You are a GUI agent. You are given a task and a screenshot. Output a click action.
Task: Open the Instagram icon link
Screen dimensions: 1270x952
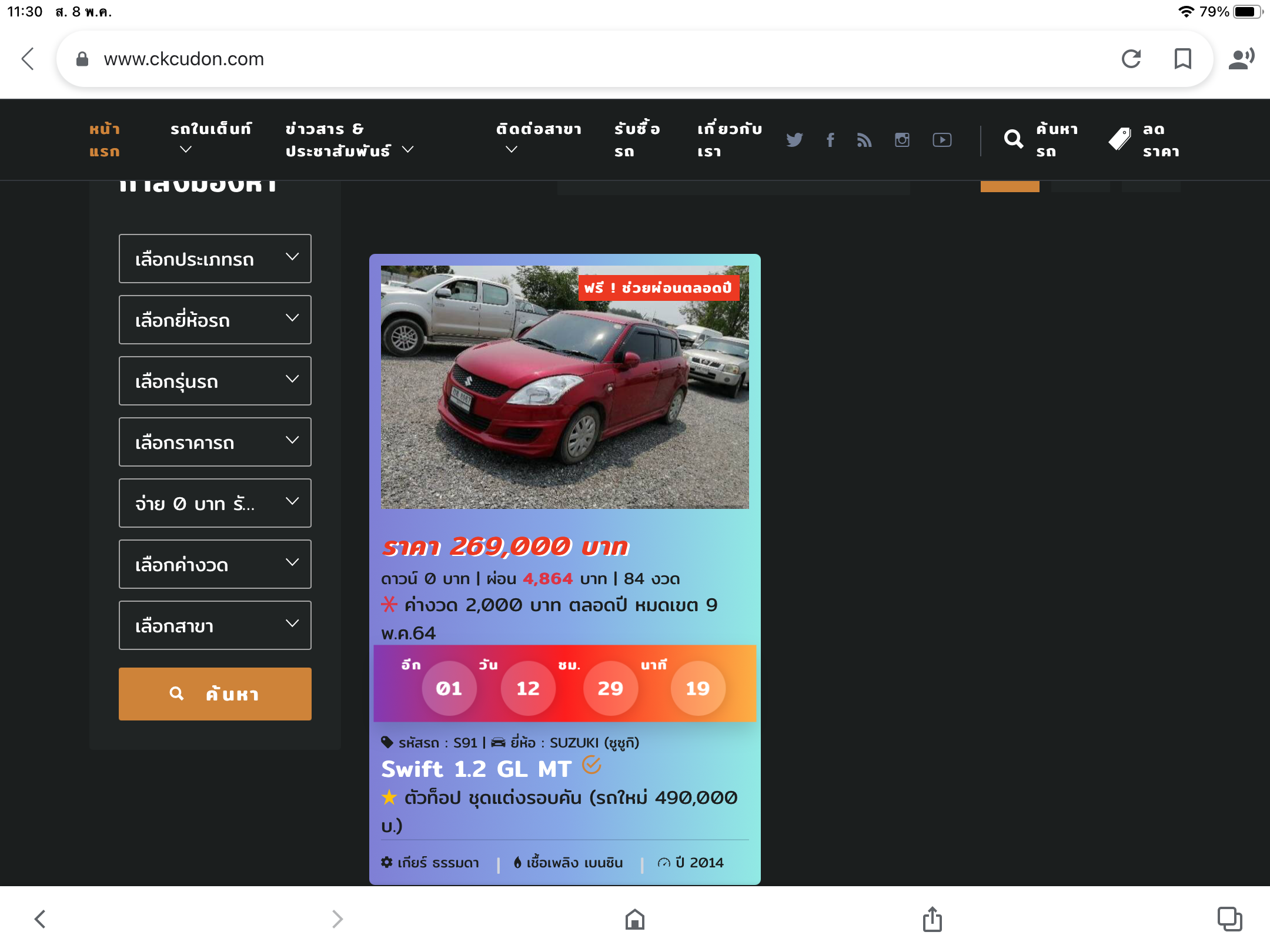902,140
